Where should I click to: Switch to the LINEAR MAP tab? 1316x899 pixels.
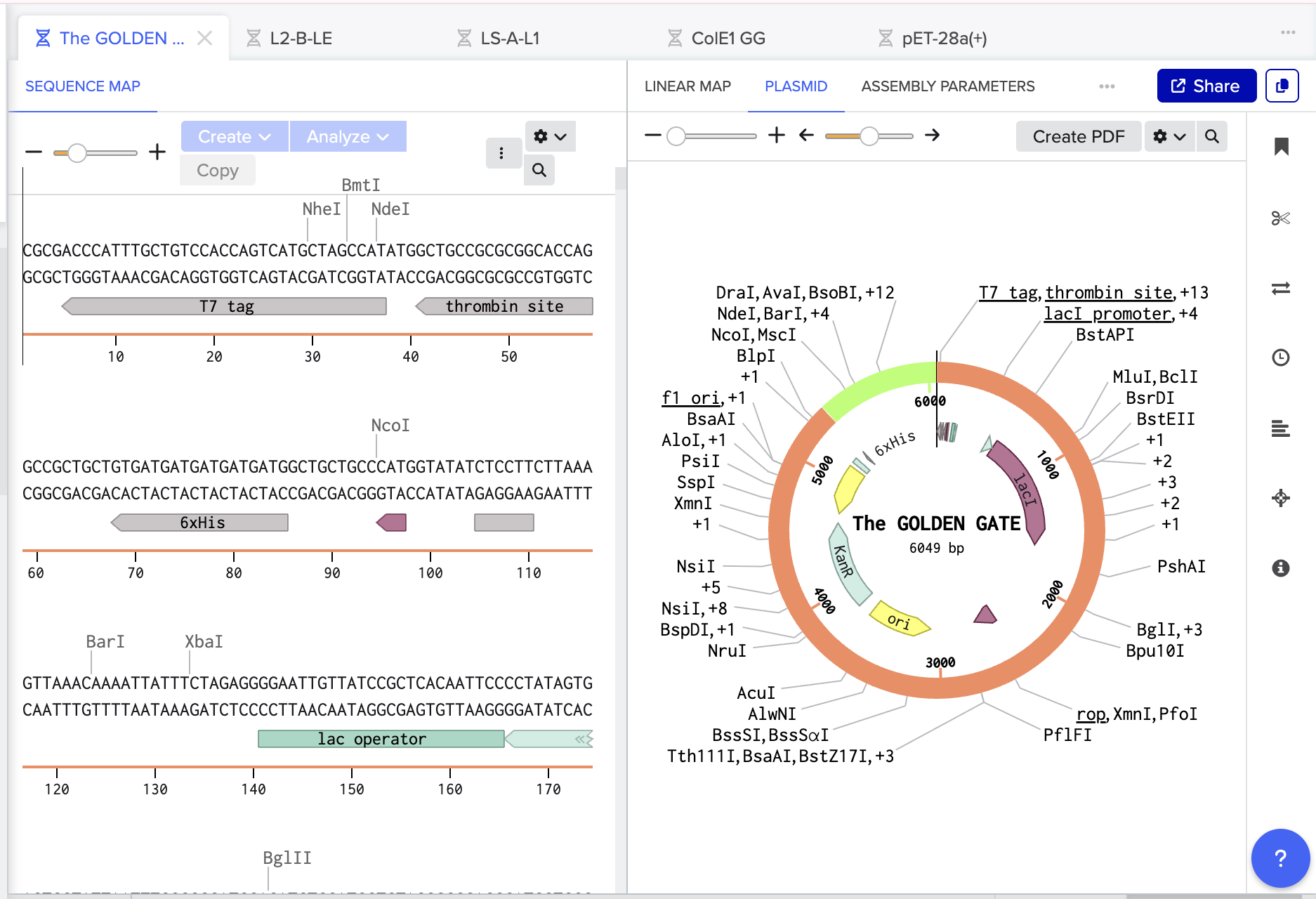[687, 86]
